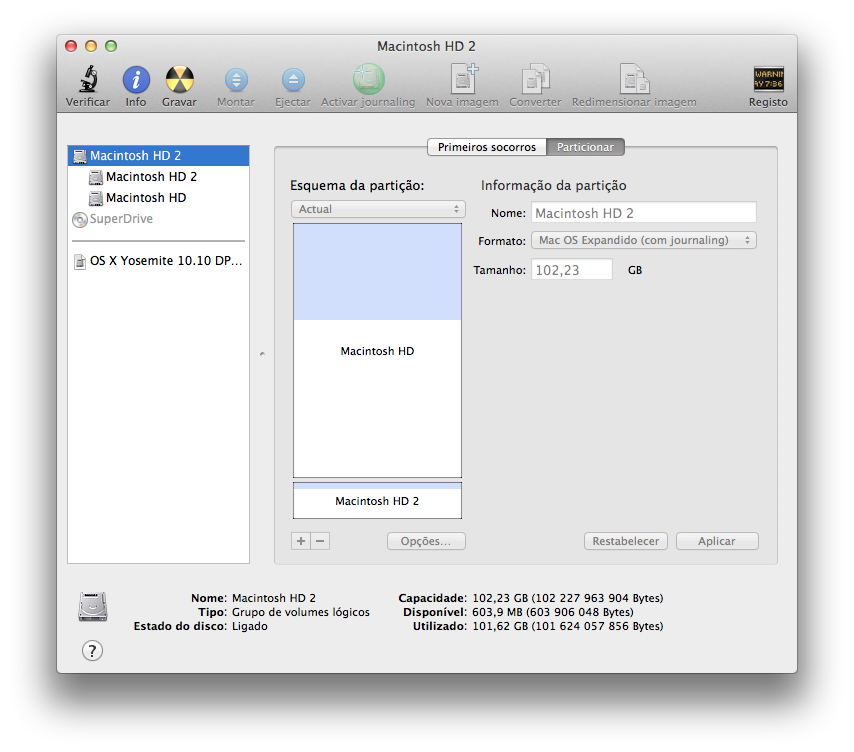The height and width of the screenshot is (752, 854).
Task: Click the Tipo value Grupo de volumes lógicos
Action: [x=301, y=612]
